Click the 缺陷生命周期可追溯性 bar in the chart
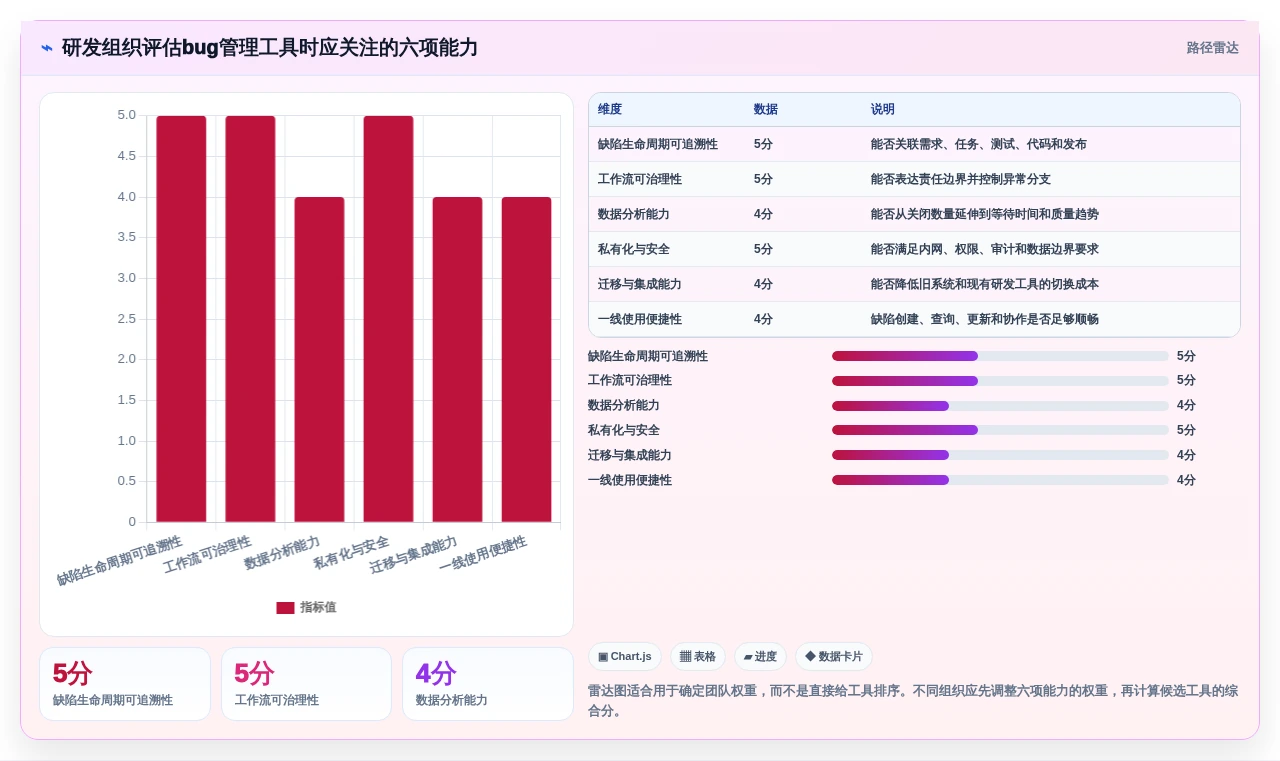Screen dimensions: 1280x761 [181, 319]
